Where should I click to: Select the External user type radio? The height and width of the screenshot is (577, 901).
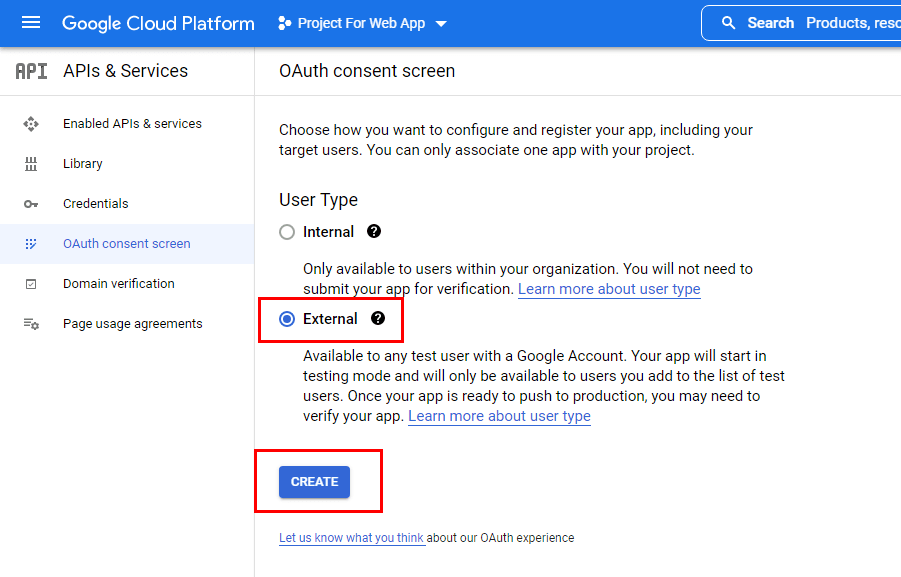click(287, 319)
